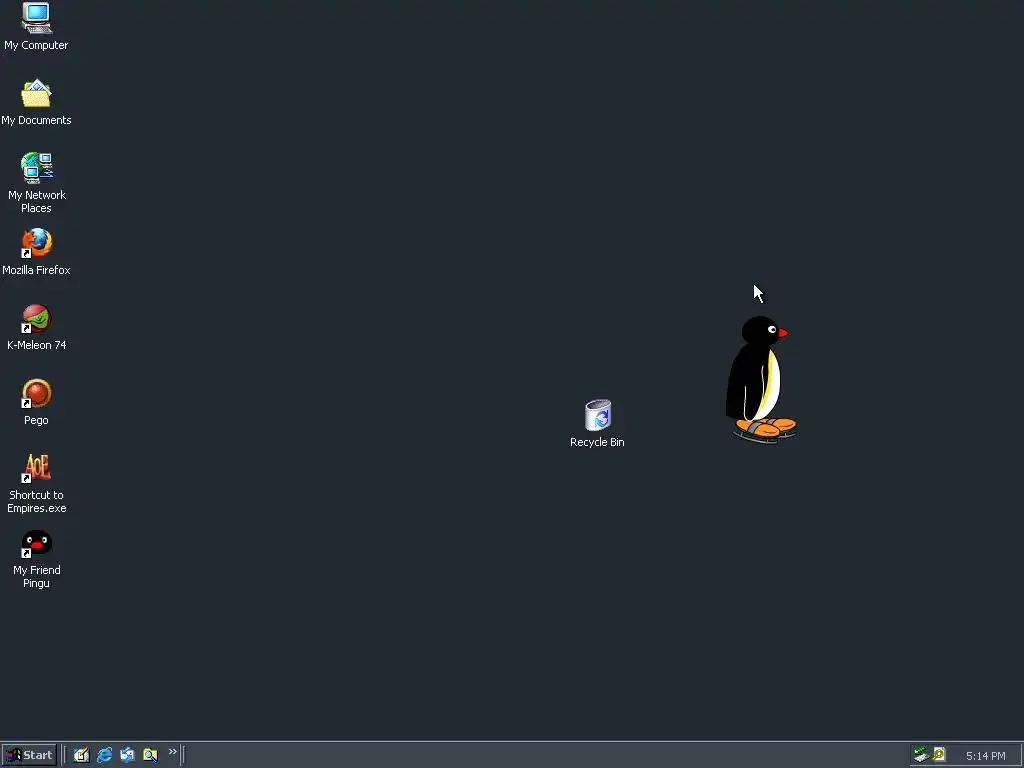Expand the quick launch overflow chevron
1024x768 pixels.
click(172, 752)
